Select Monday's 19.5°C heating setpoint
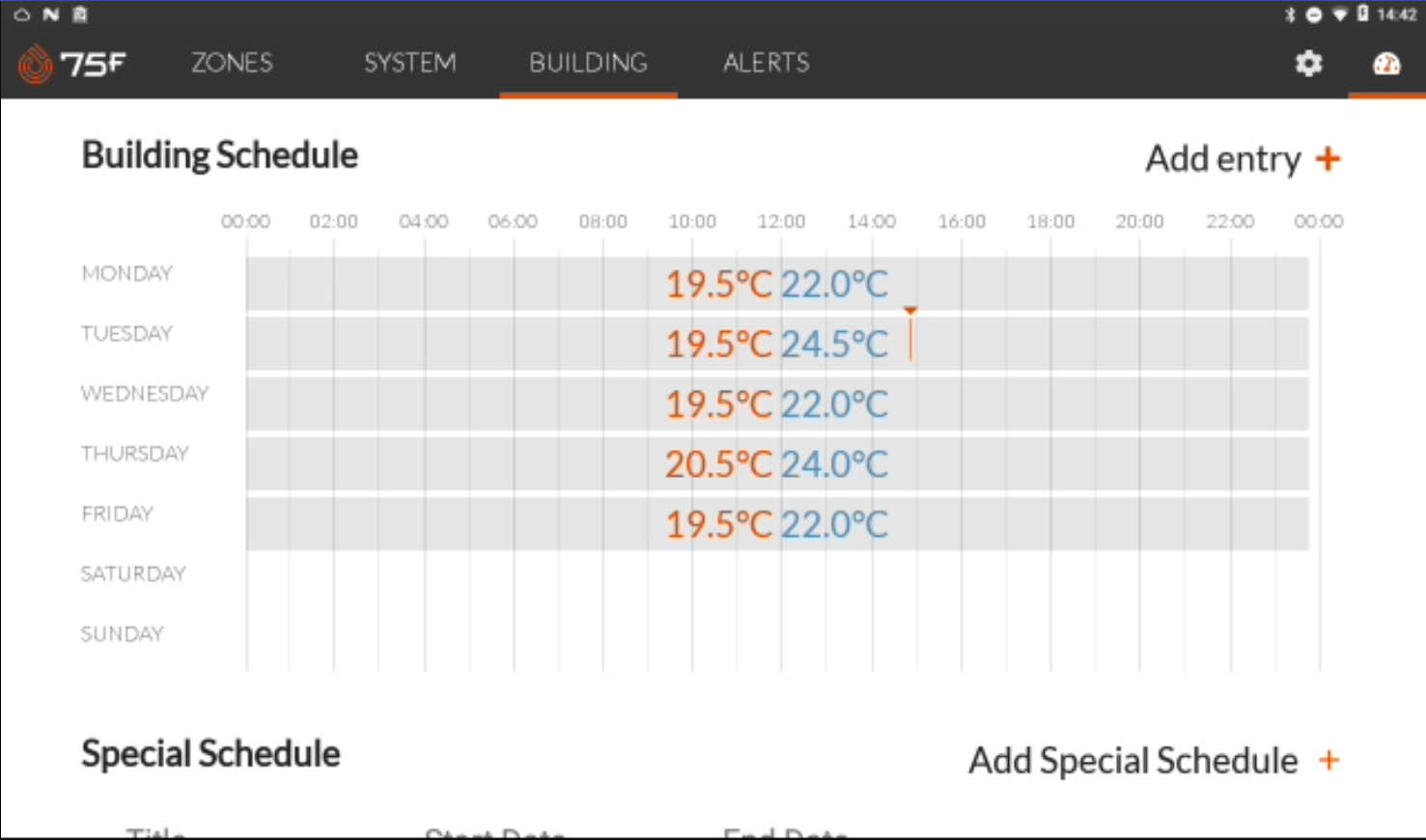This screenshot has width=1426, height=840. coord(718,285)
